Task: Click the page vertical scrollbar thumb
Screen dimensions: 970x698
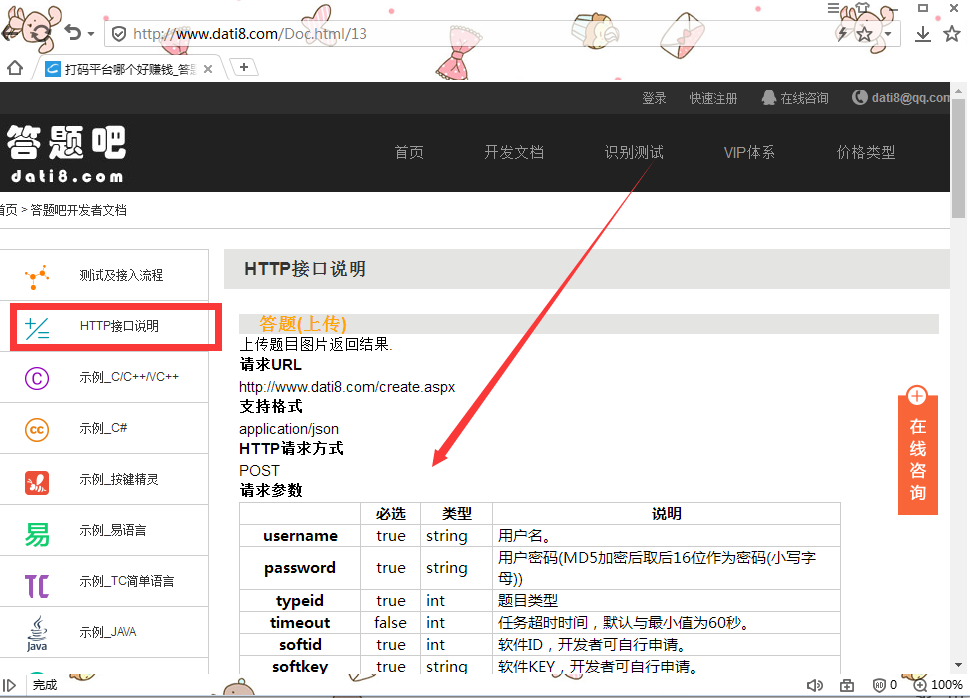Action: [x=958, y=158]
